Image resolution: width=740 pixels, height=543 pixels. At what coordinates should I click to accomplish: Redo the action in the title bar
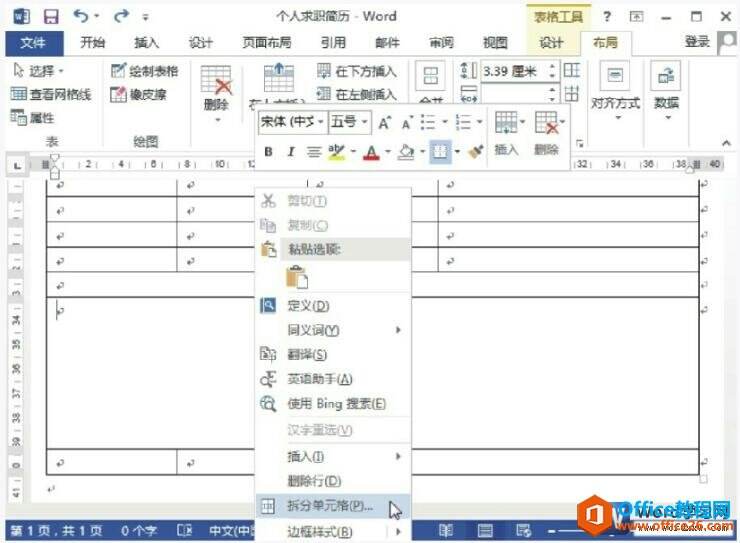point(121,17)
